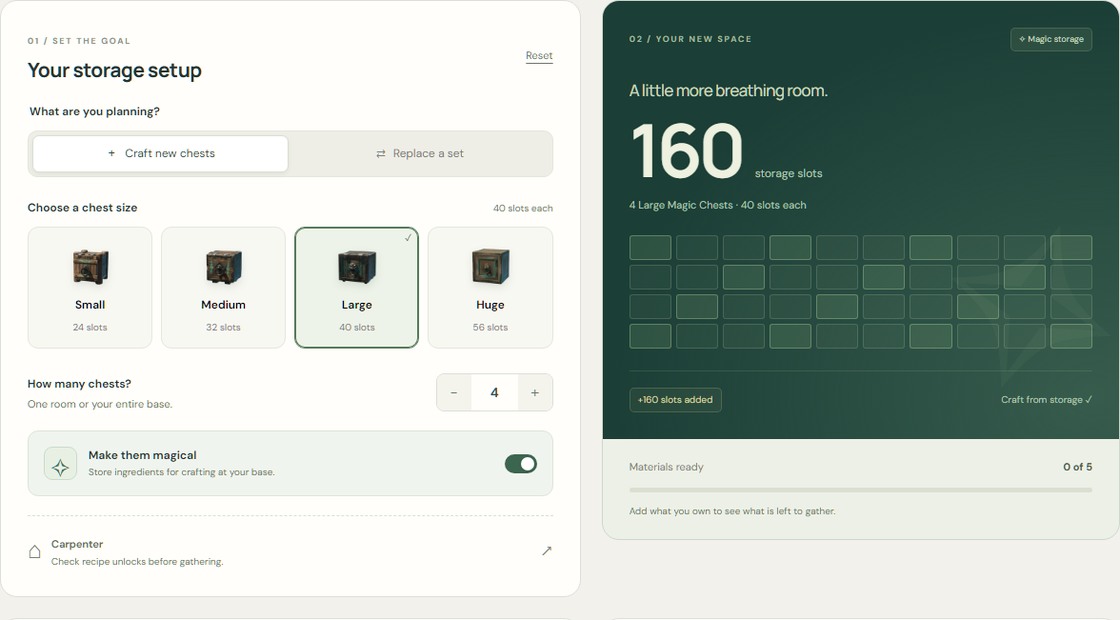This screenshot has width=1120, height=620.
Task: Click the '24 slots' label under Small
Action: (x=90, y=327)
